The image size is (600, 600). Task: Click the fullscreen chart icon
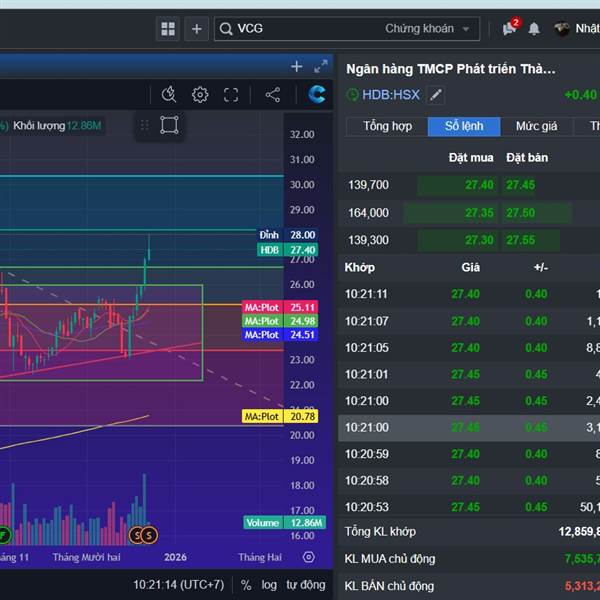click(x=231, y=95)
